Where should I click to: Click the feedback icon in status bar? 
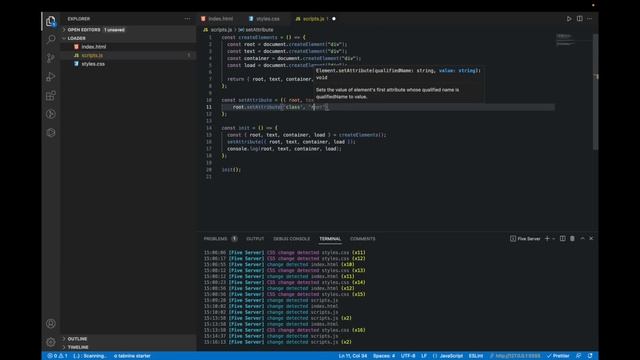pos(578,356)
